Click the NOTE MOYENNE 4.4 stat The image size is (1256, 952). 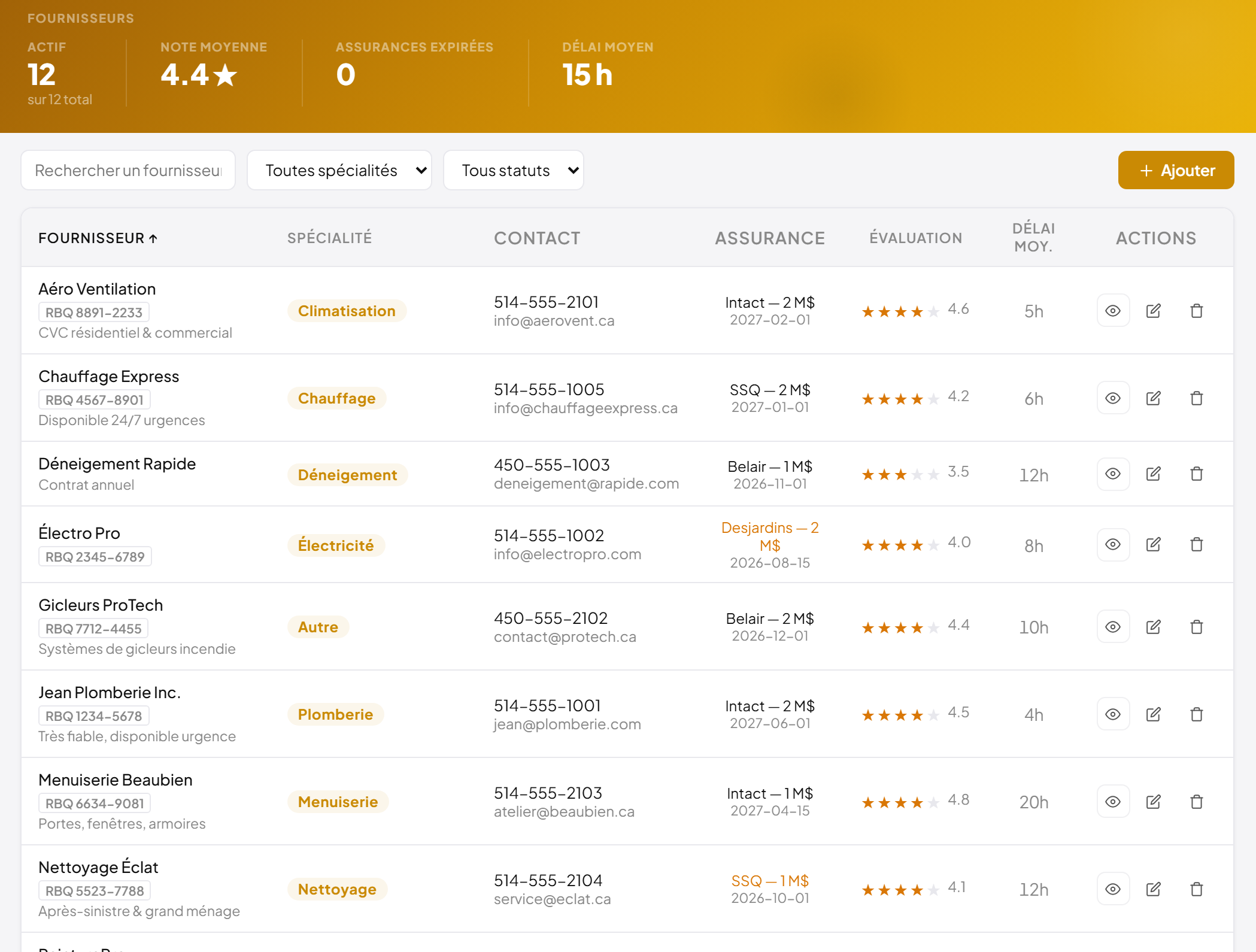199,75
